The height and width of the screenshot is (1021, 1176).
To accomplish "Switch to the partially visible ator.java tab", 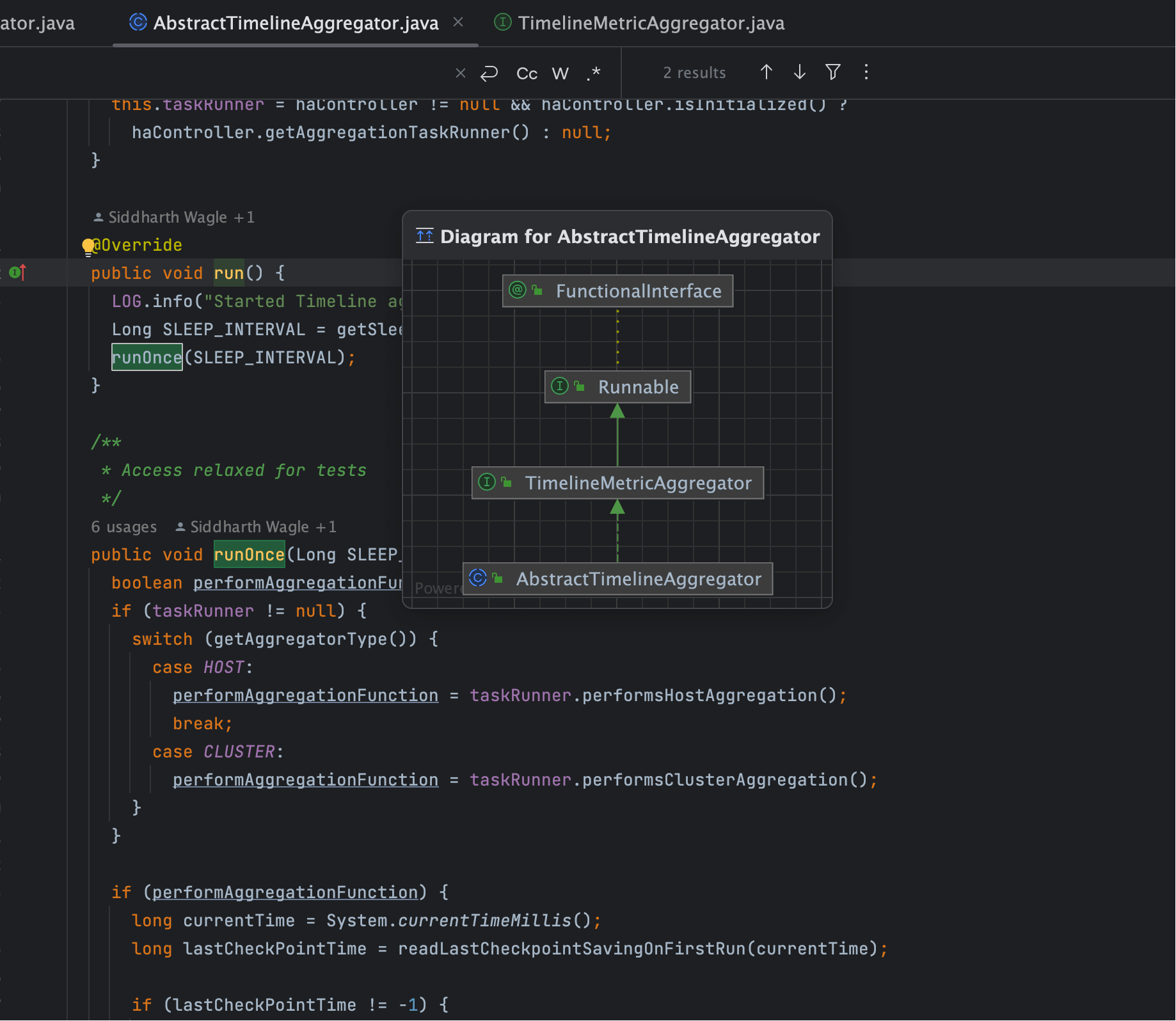I will [37, 23].
